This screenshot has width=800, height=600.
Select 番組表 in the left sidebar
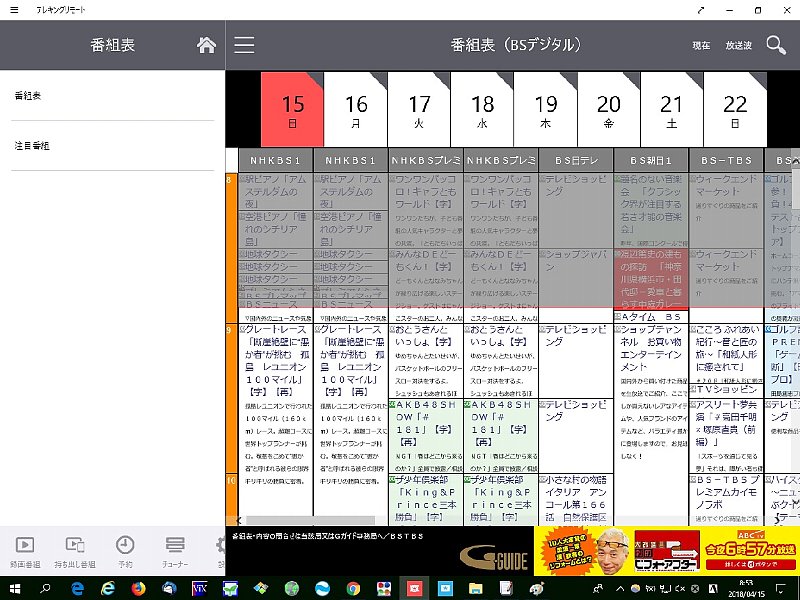[112, 95]
